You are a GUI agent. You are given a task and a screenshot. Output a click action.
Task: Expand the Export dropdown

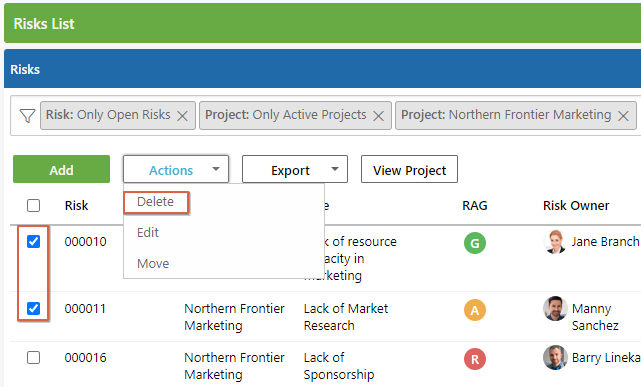295,169
